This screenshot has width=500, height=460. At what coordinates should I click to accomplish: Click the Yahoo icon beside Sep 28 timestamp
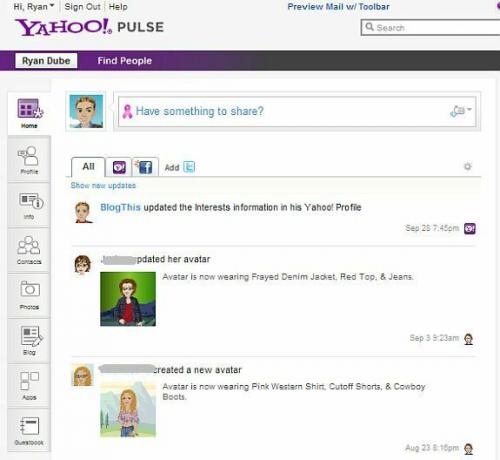click(470, 228)
